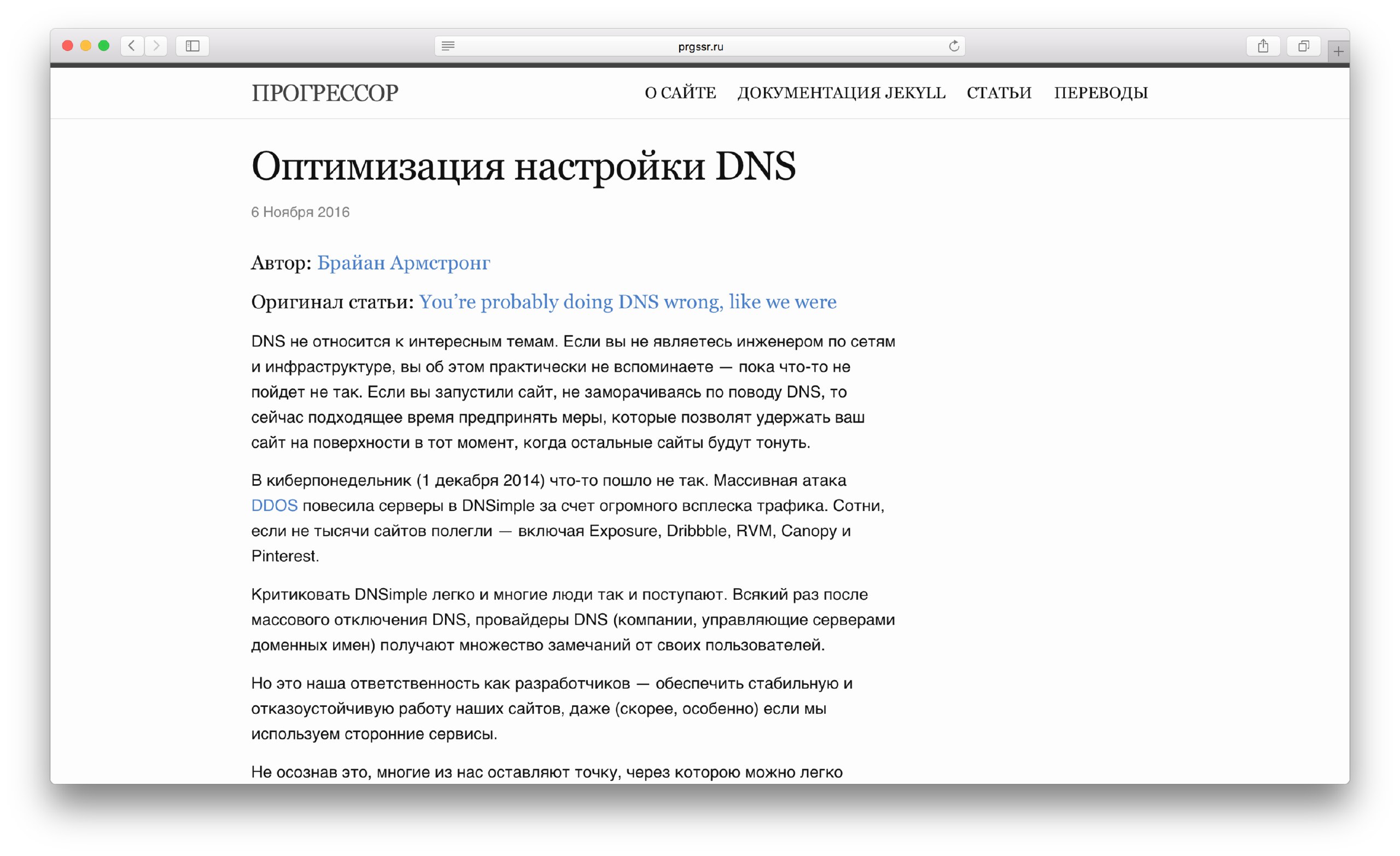Open original article link about DNS wrong
1400x856 pixels.
(x=627, y=302)
